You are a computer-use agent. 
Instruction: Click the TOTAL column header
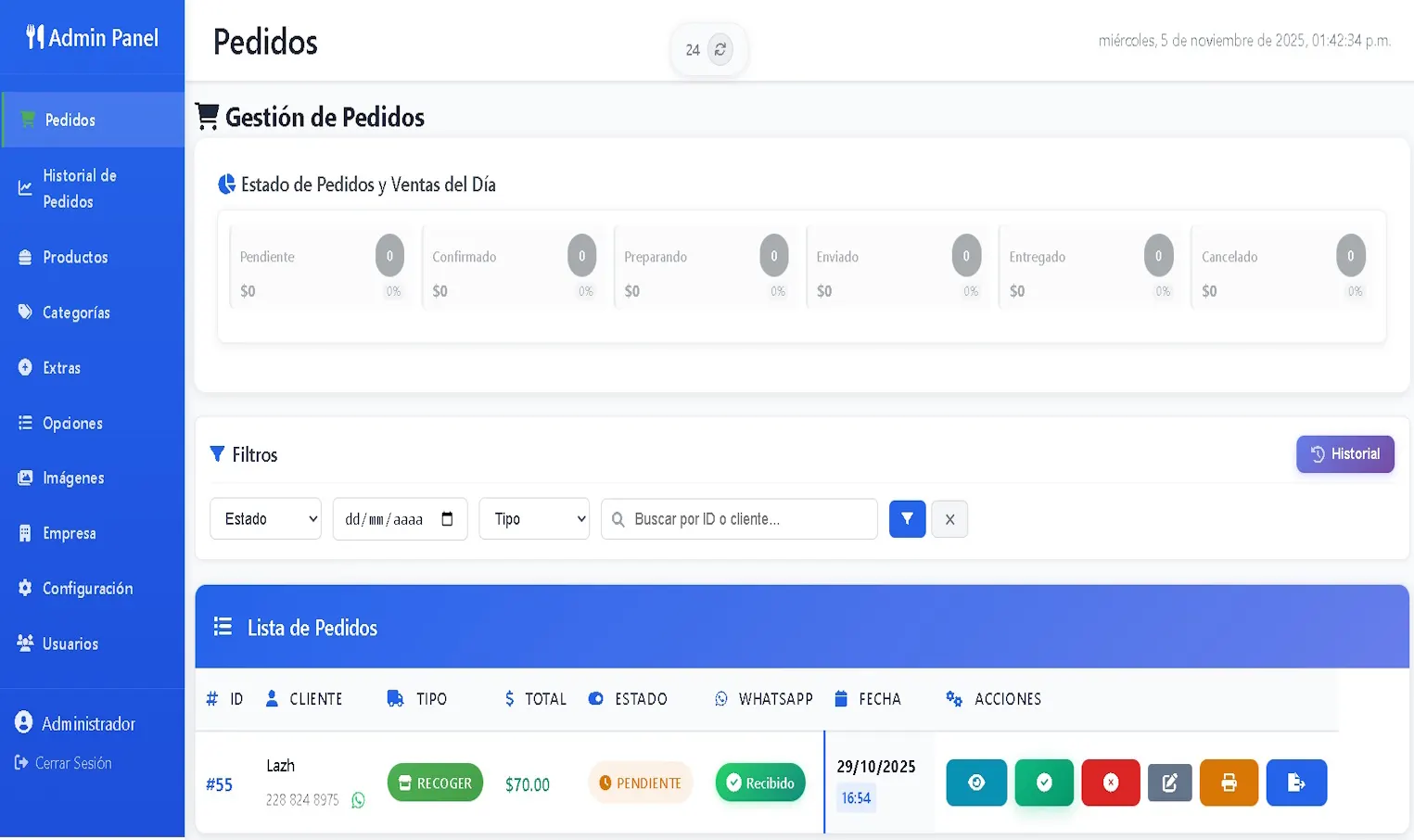(536, 698)
